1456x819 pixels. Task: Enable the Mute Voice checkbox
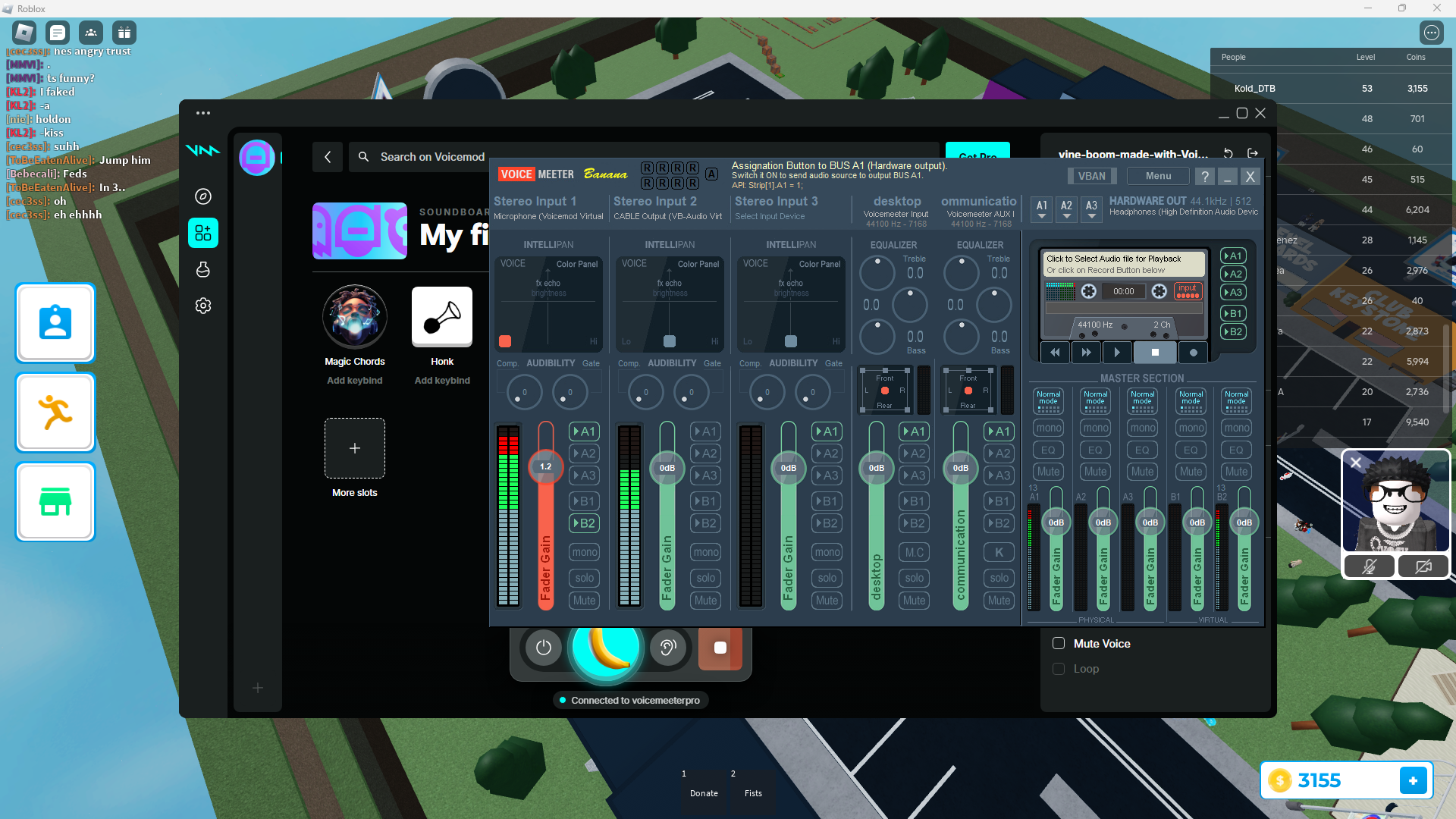pyautogui.click(x=1059, y=644)
